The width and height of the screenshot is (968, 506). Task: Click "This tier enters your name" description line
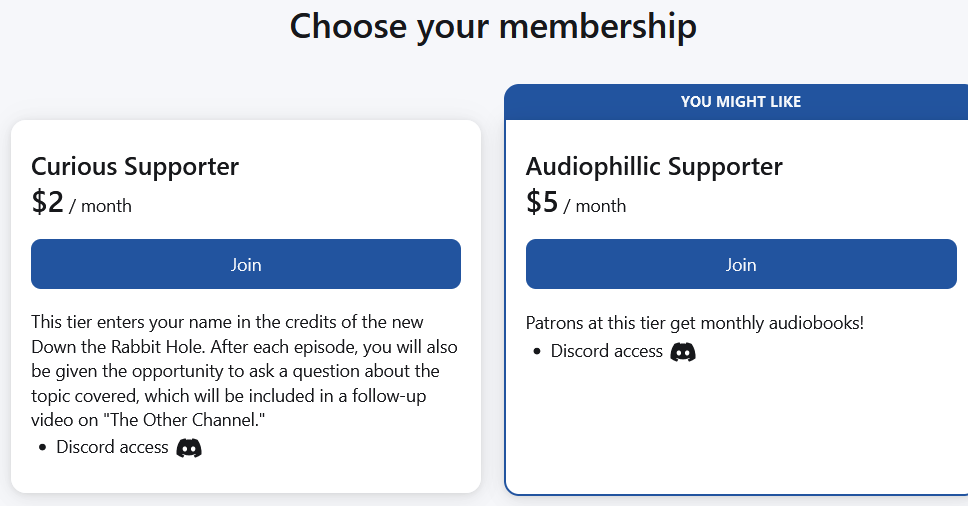tap(227, 322)
